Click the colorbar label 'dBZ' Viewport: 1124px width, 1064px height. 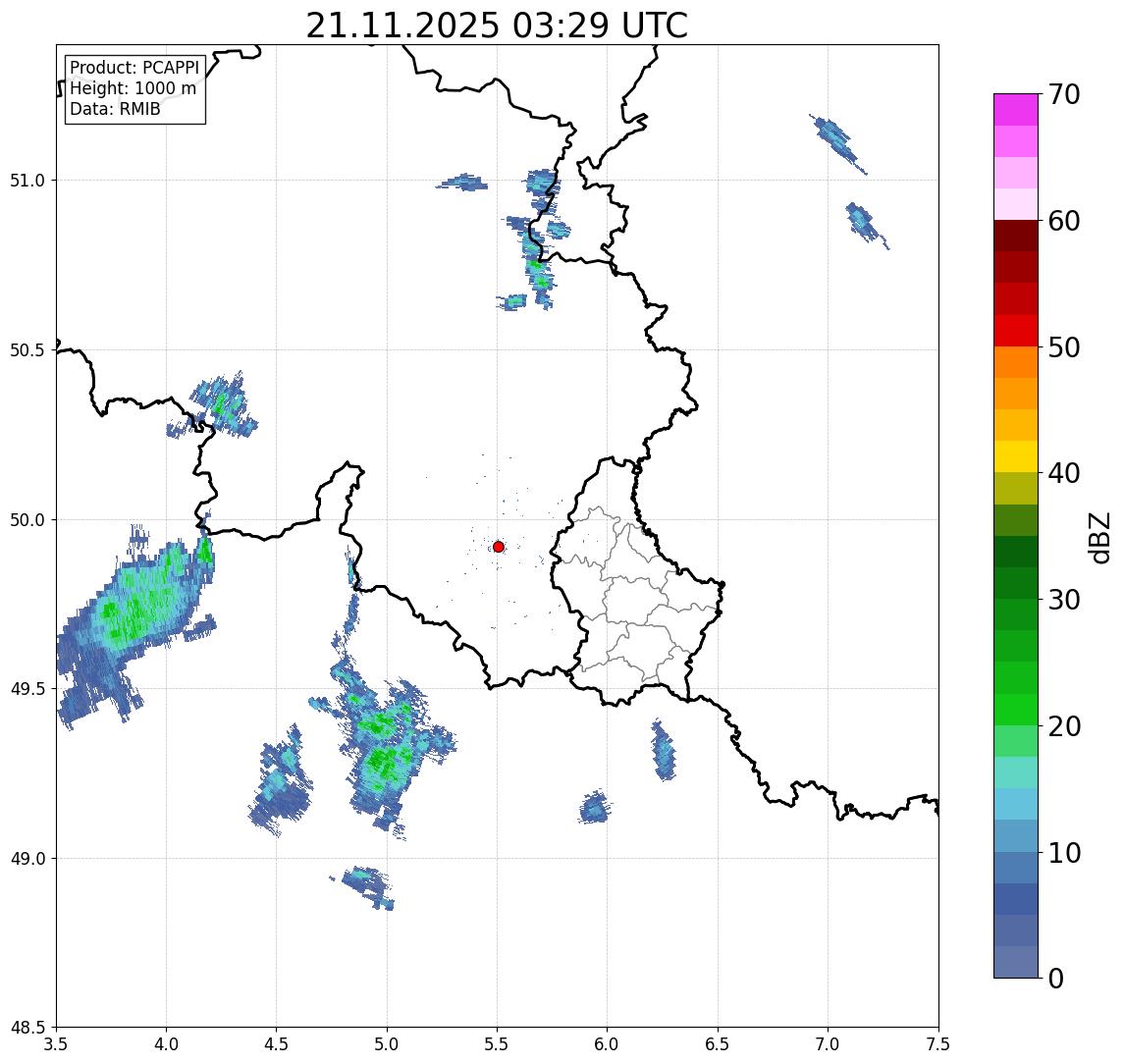point(1098,538)
